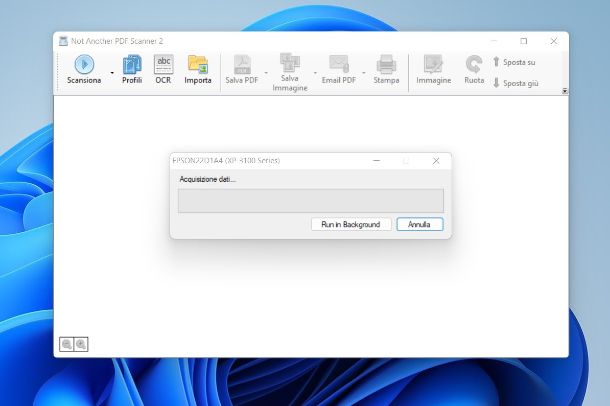The width and height of the screenshot is (610, 406).
Task: Click the Run in Background button
Action: 351,224
